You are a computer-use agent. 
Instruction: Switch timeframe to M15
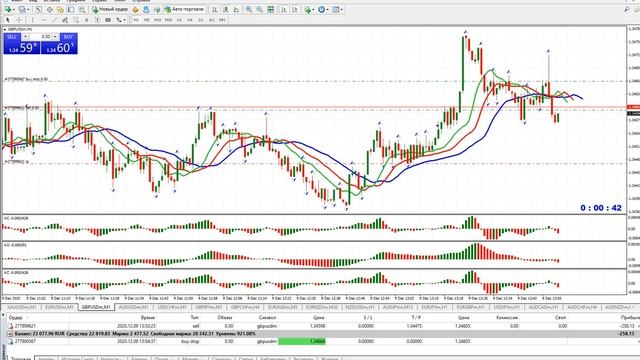coord(157,20)
